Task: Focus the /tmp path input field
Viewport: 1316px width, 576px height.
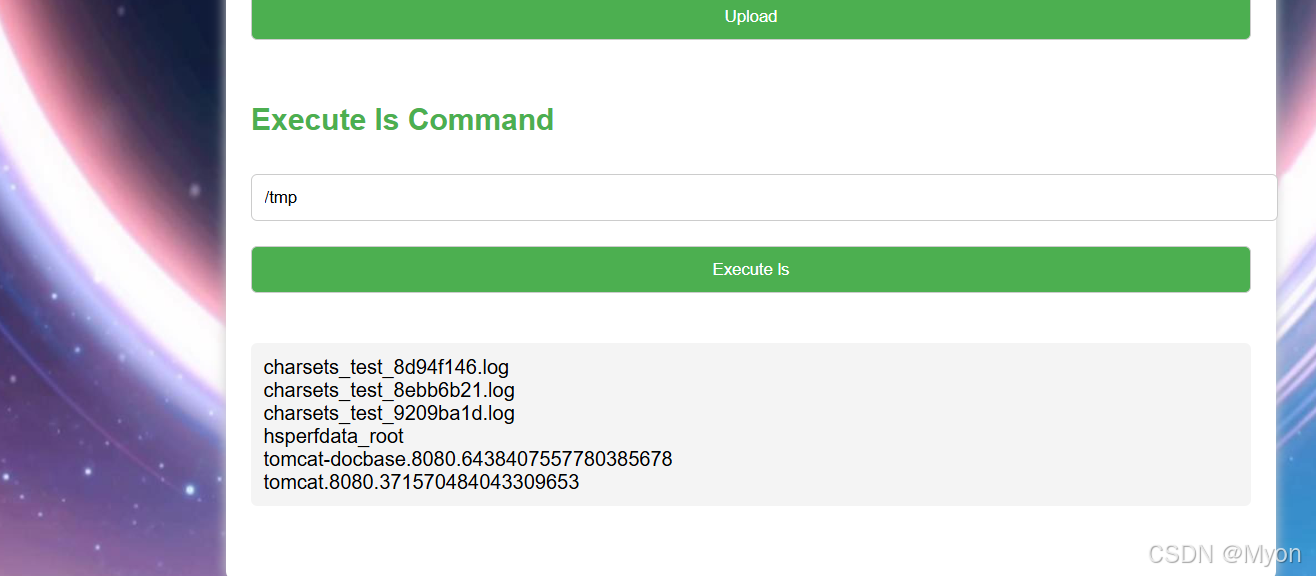Action: 764,197
